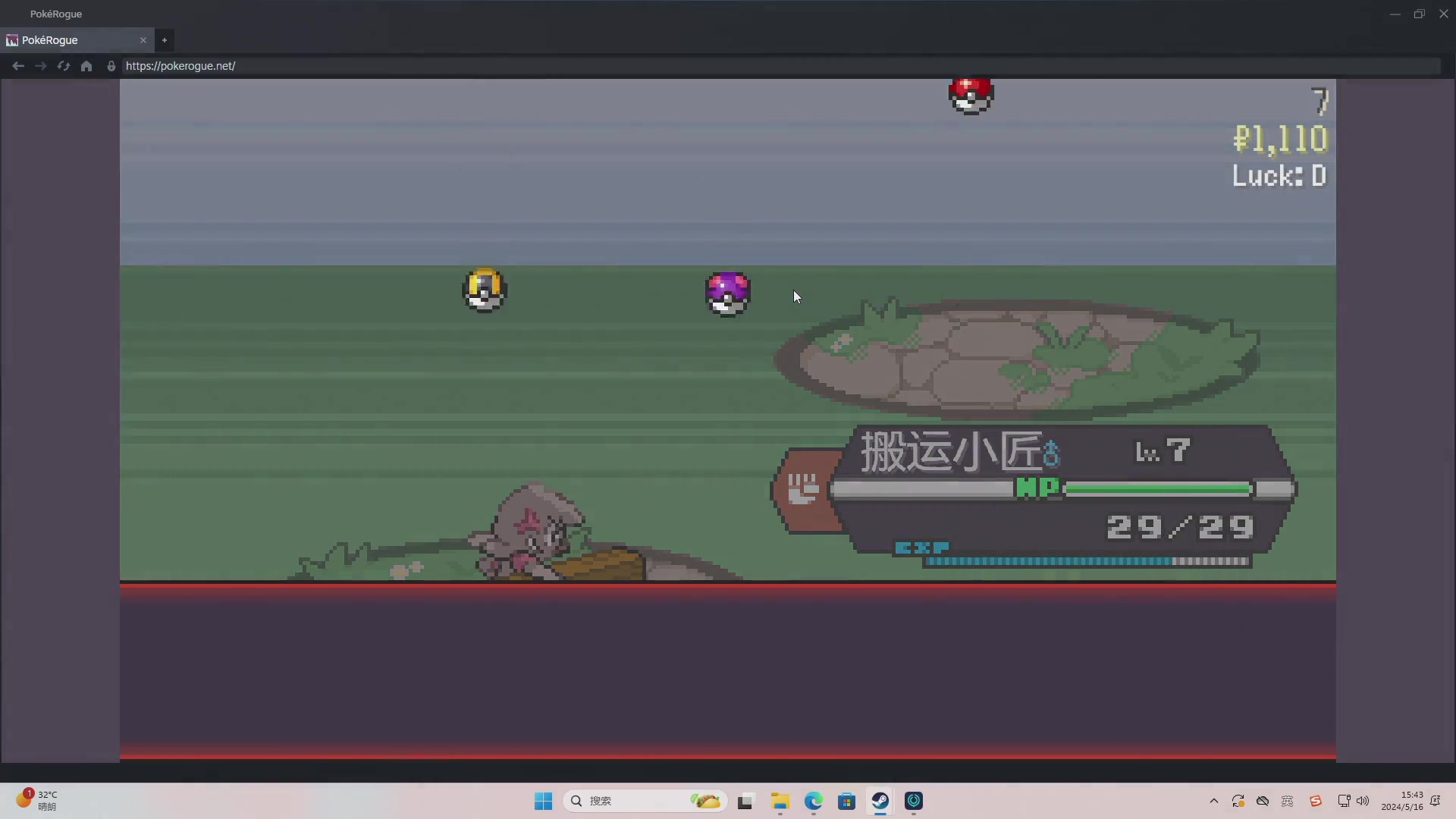Image resolution: width=1456 pixels, height=819 pixels.
Task: Open the clock showing 15:43
Action: [1402, 801]
